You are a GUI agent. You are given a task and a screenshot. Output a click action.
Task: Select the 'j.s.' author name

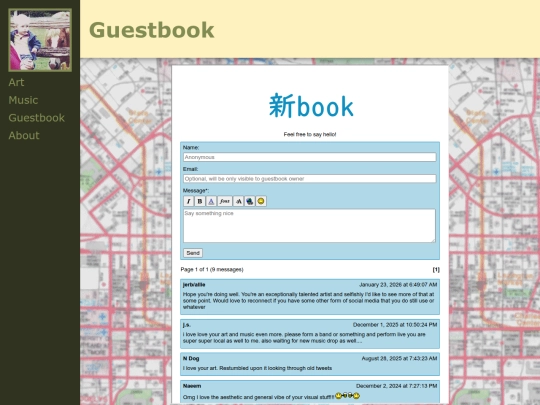186,325
